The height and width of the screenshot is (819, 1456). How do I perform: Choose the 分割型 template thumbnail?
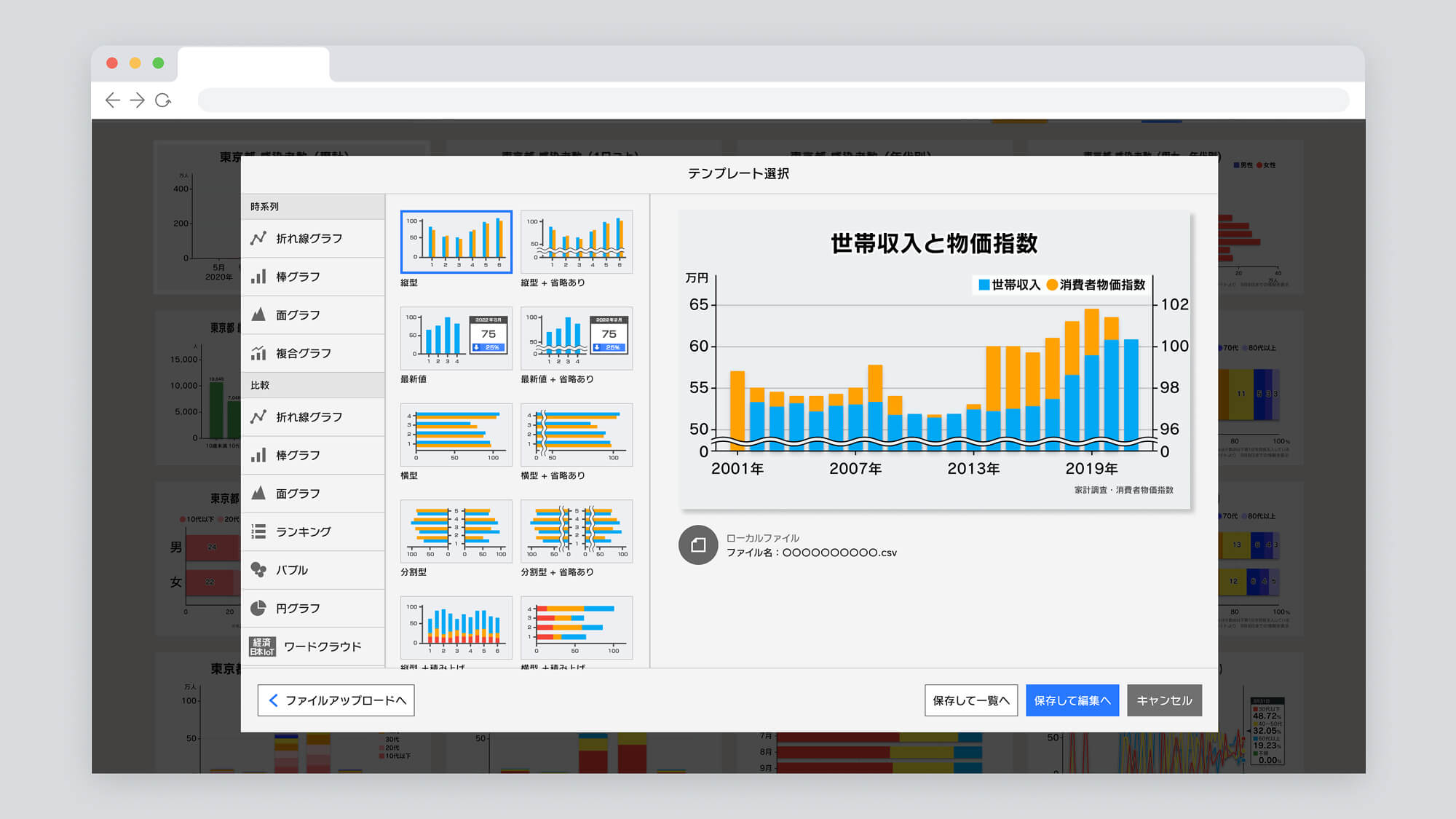[456, 531]
